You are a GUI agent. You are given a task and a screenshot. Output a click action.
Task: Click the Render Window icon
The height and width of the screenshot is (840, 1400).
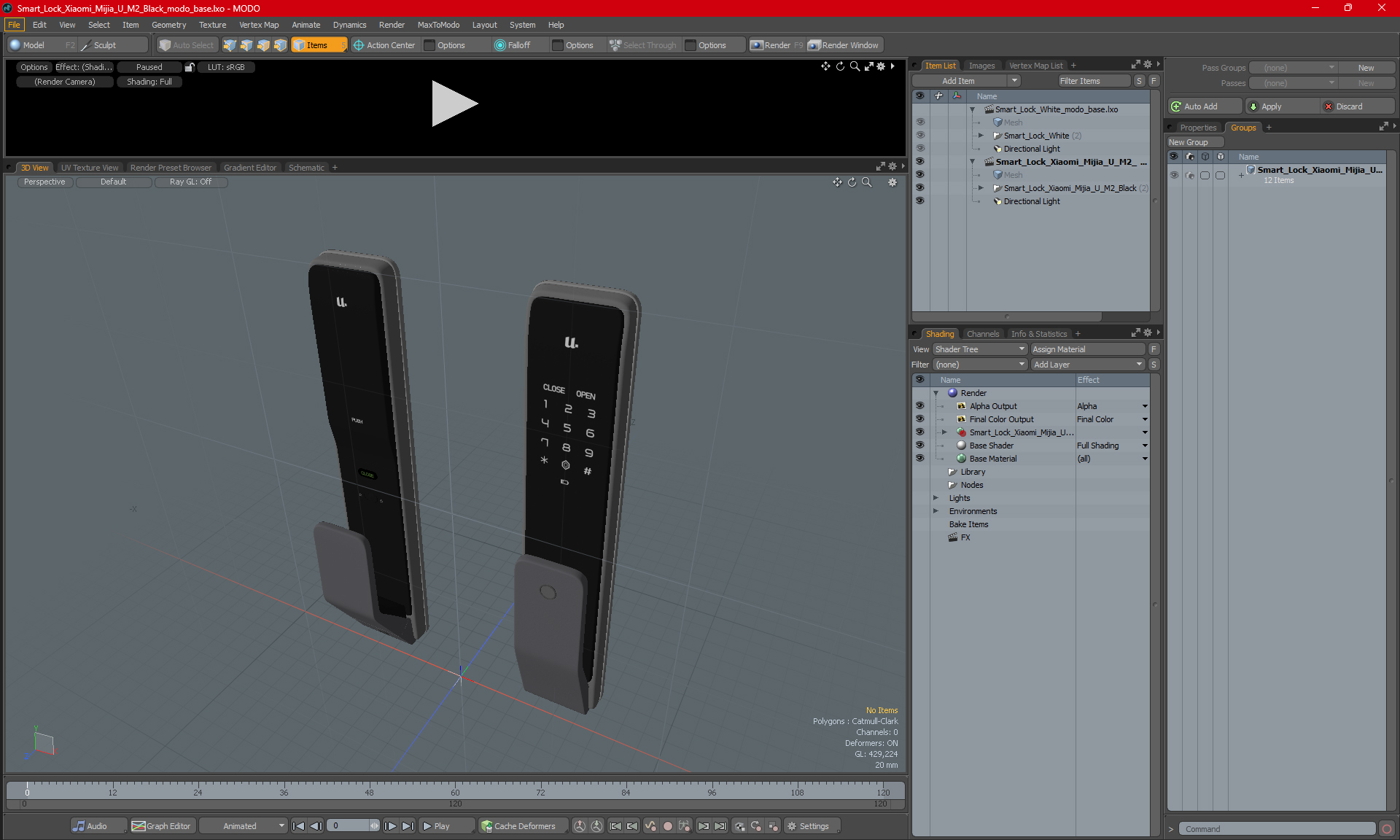[814, 45]
